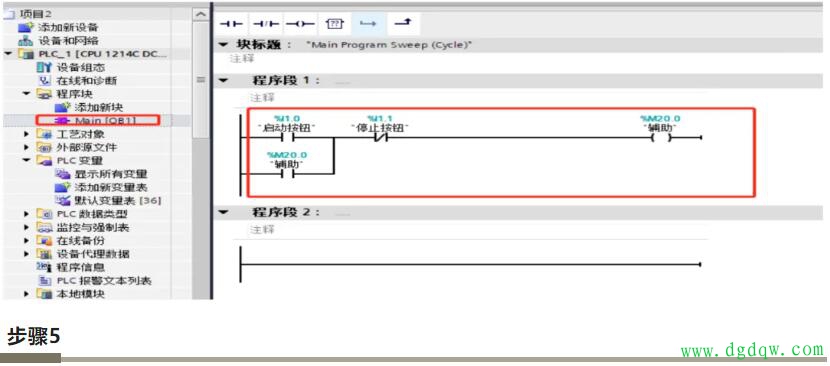The width and height of the screenshot is (830, 366).
Task: Collapse 程序段 2 network
Action: 223,212
